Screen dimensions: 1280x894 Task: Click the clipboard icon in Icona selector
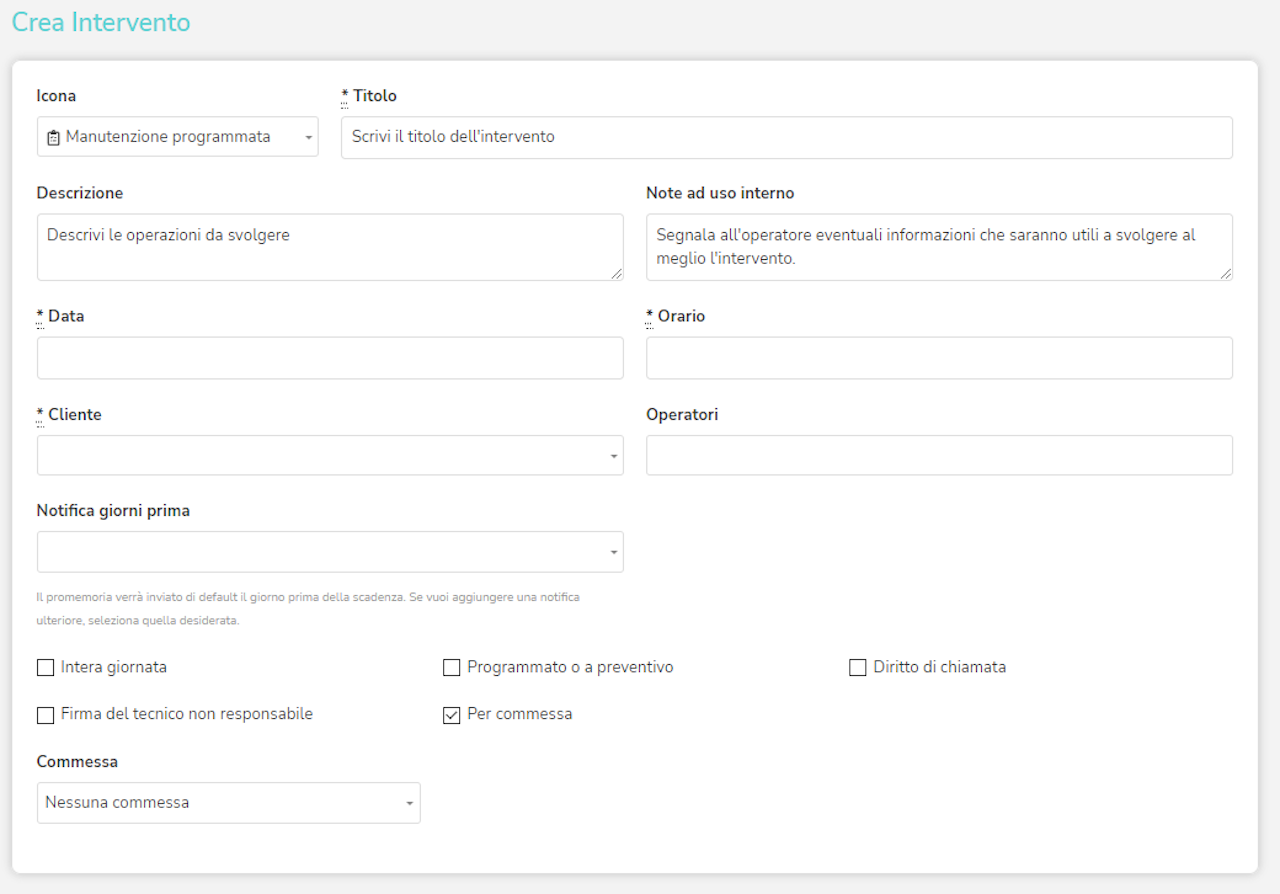54,138
